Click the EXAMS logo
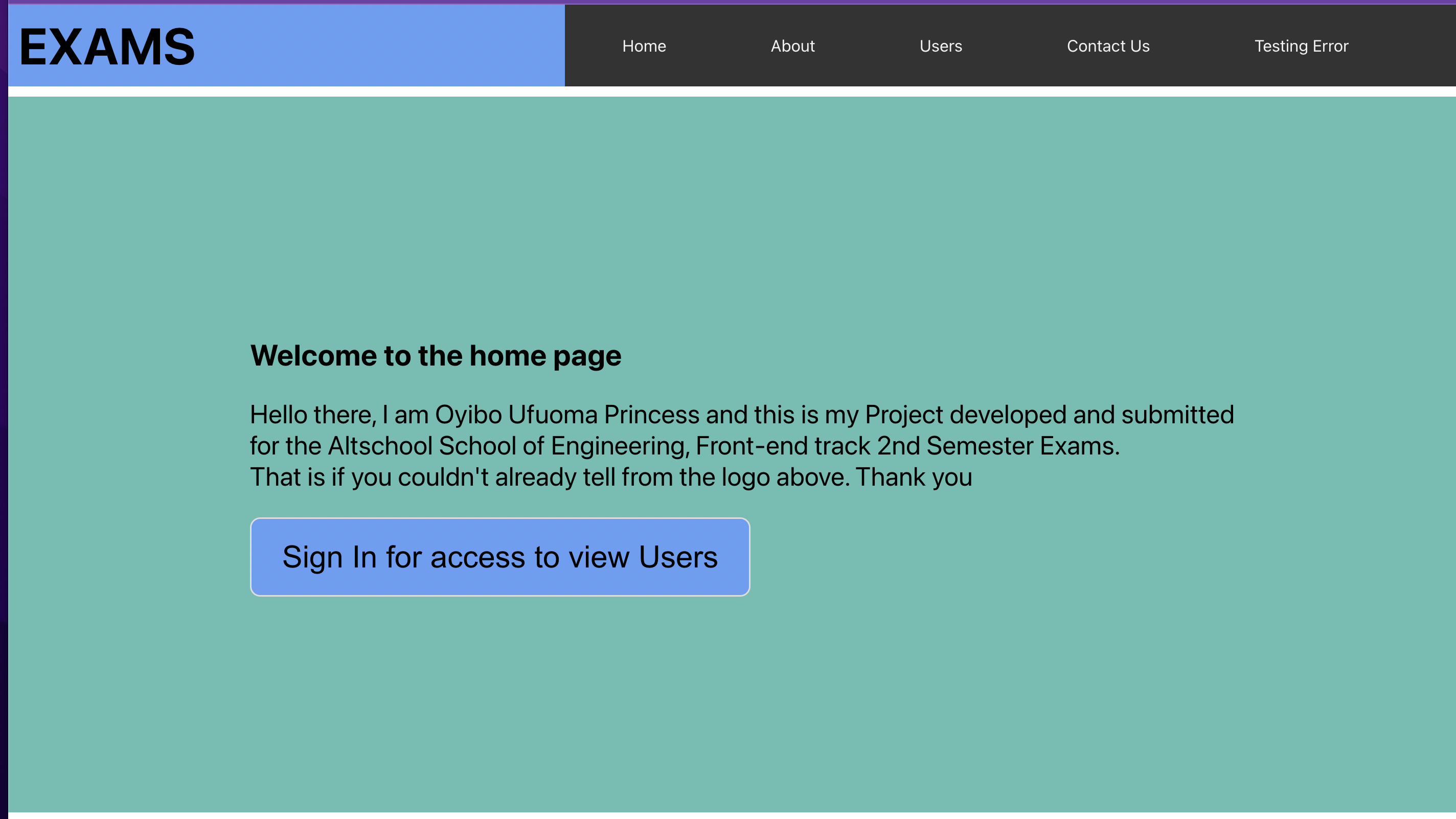The image size is (1456, 819). [106, 46]
